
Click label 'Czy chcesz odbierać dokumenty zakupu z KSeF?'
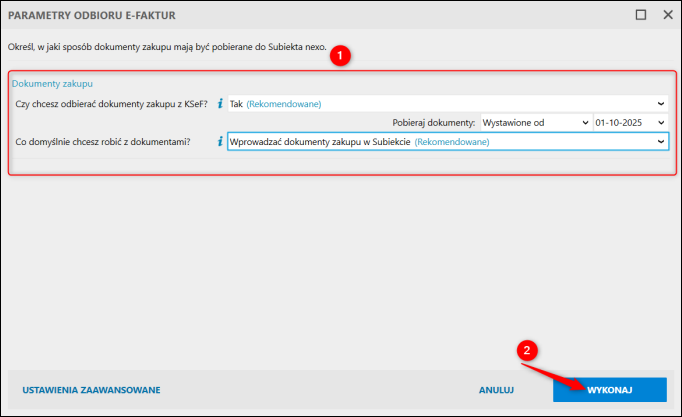pos(111,104)
